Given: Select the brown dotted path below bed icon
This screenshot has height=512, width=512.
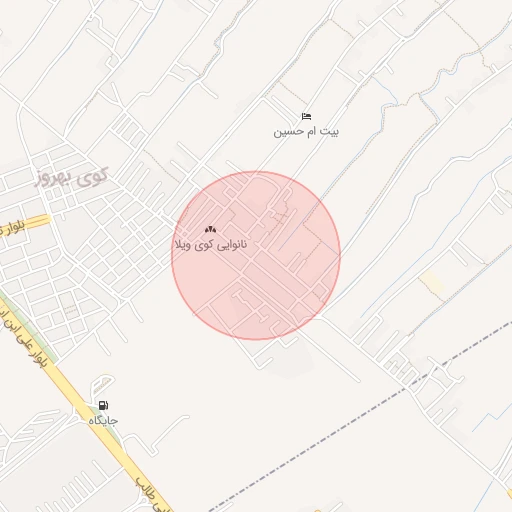Looking at the screenshot, I should 293,93.
